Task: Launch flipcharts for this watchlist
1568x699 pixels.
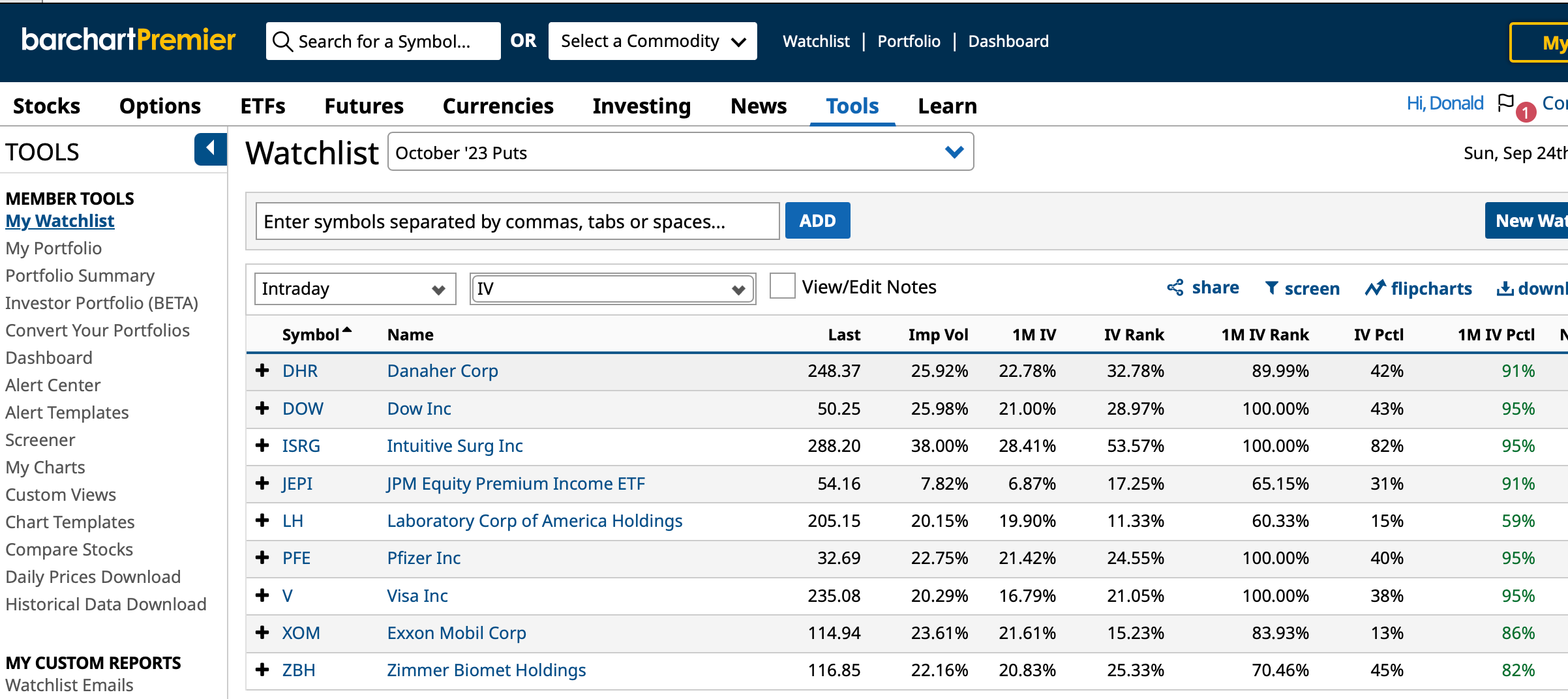Action: [x=1418, y=288]
